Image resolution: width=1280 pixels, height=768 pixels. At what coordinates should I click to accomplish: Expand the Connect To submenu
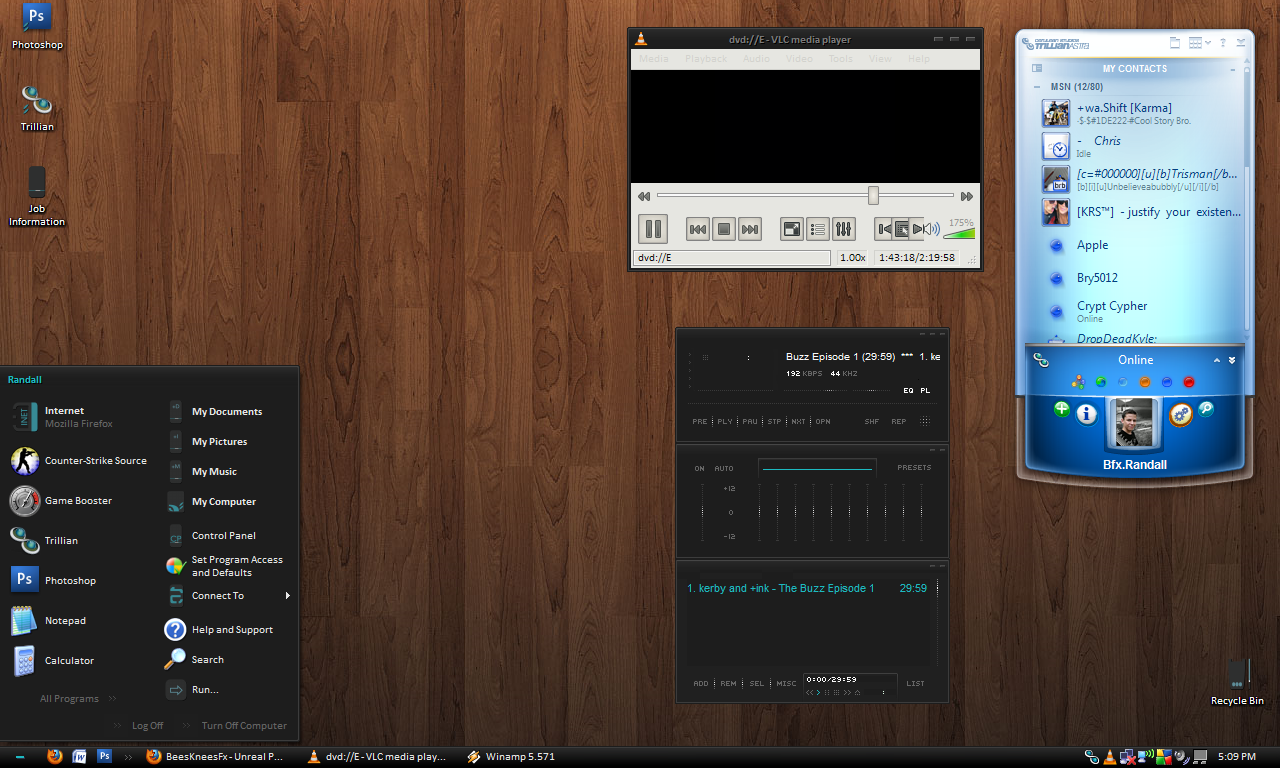click(x=228, y=596)
